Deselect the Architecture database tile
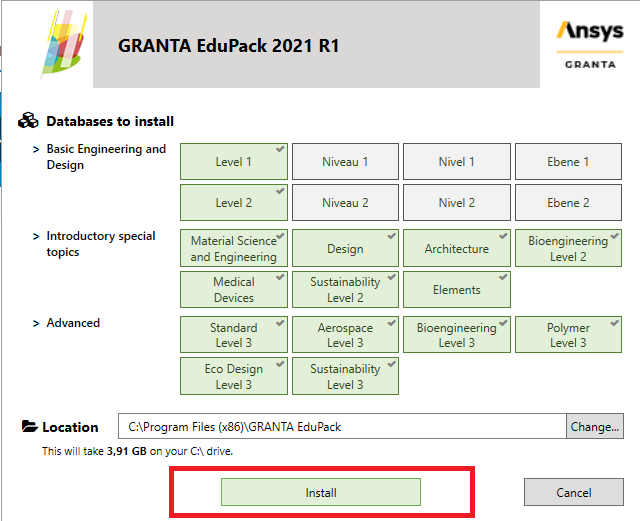Viewport: 640px width, 521px height. (x=457, y=249)
